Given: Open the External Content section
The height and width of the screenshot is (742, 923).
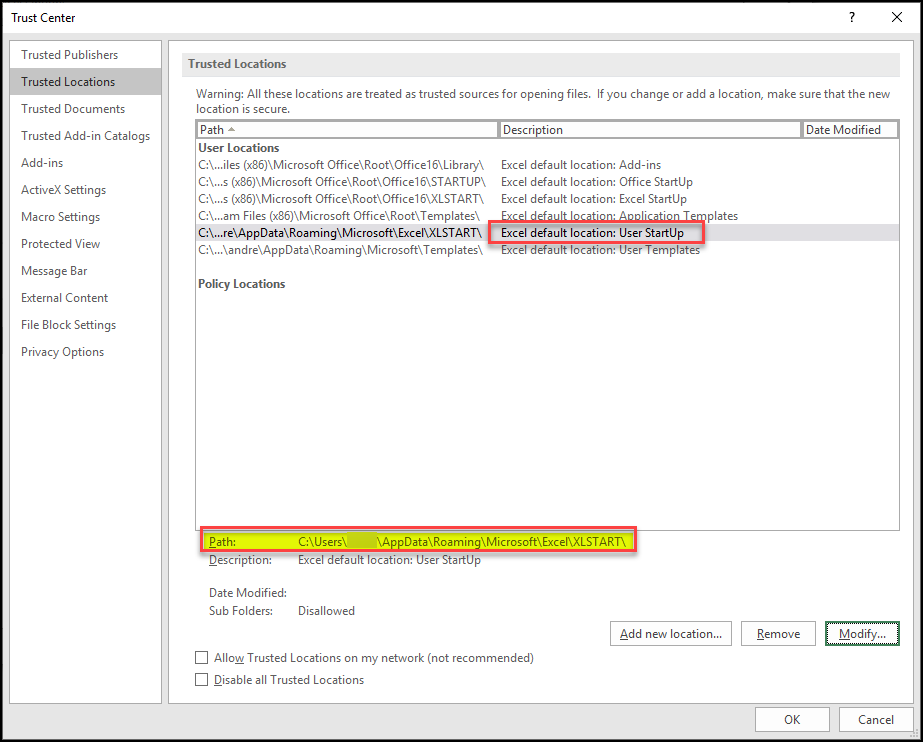Looking at the screenshot, I should (x=64, y=297).
